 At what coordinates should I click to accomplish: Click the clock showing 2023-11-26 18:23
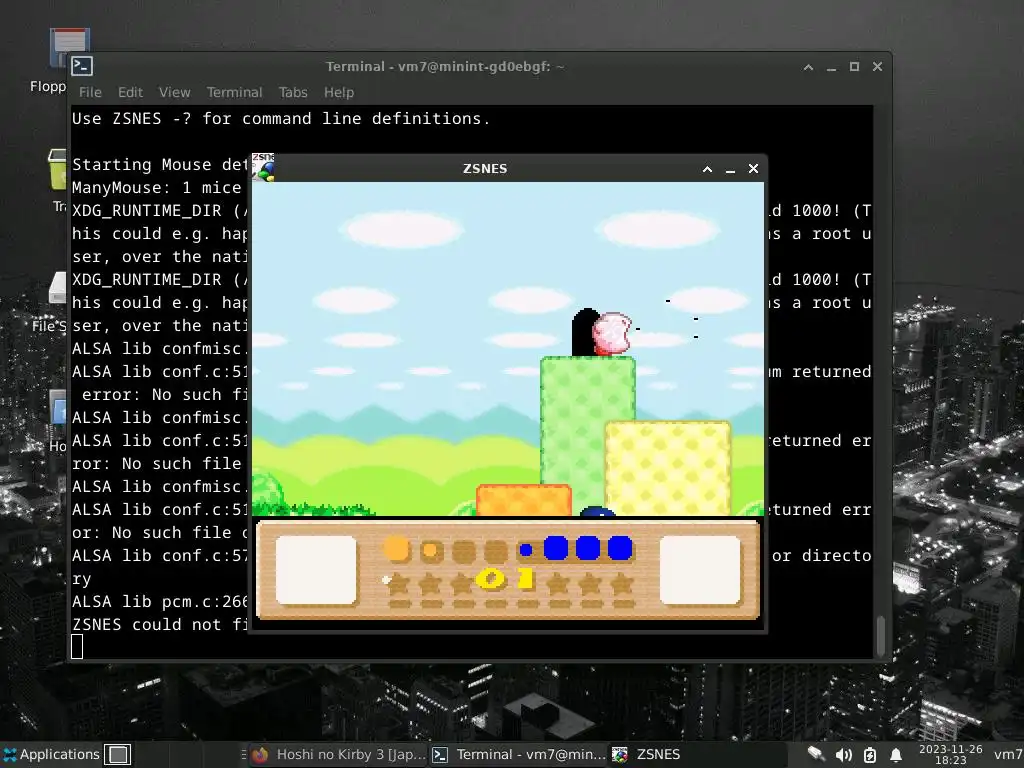tap(950, 754)
